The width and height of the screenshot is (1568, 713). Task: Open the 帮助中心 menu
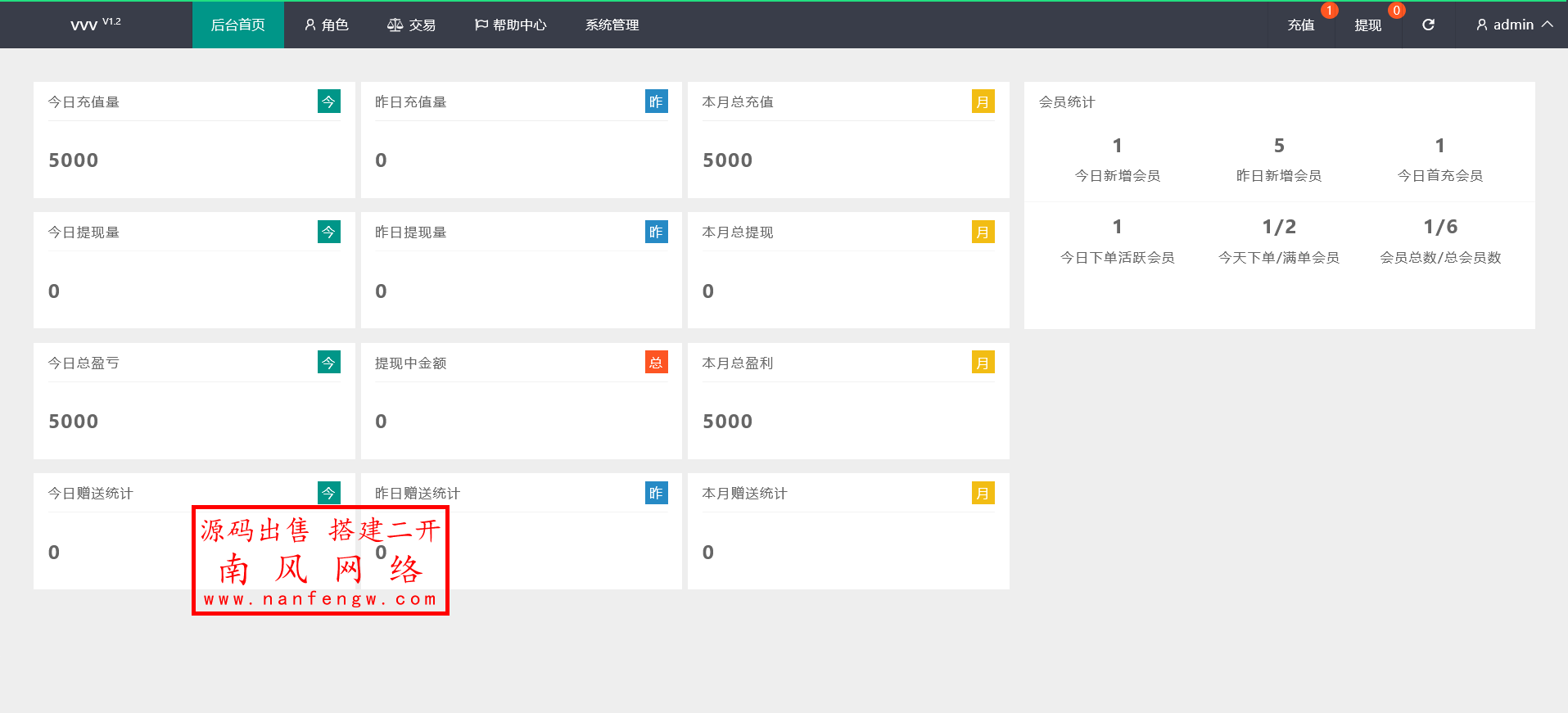pos(510,25)
